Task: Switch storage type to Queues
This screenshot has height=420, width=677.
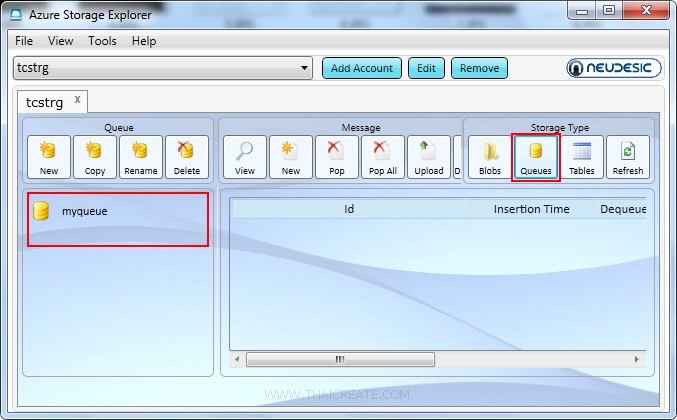Action: [536, 157]
